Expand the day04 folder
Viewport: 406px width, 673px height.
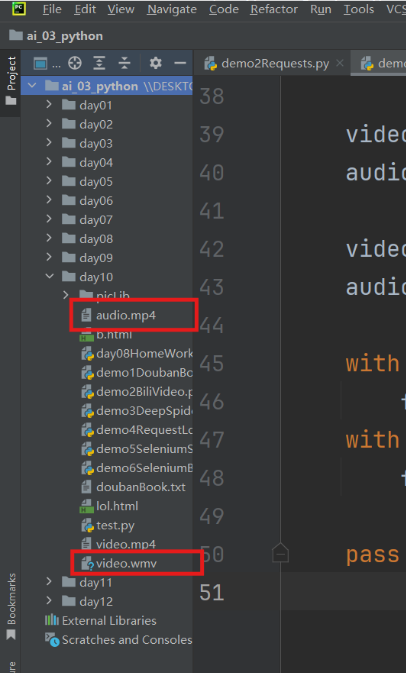49,162
